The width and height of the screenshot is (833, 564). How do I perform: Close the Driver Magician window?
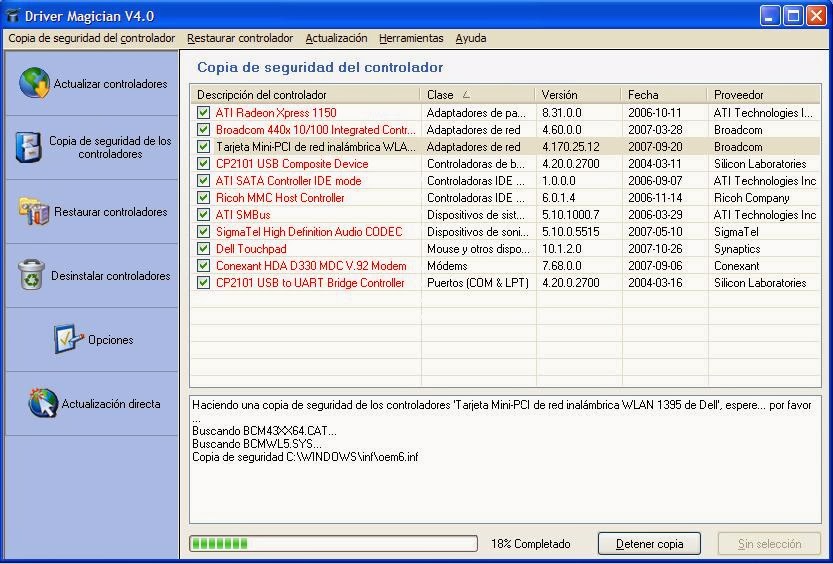point(817,16)
